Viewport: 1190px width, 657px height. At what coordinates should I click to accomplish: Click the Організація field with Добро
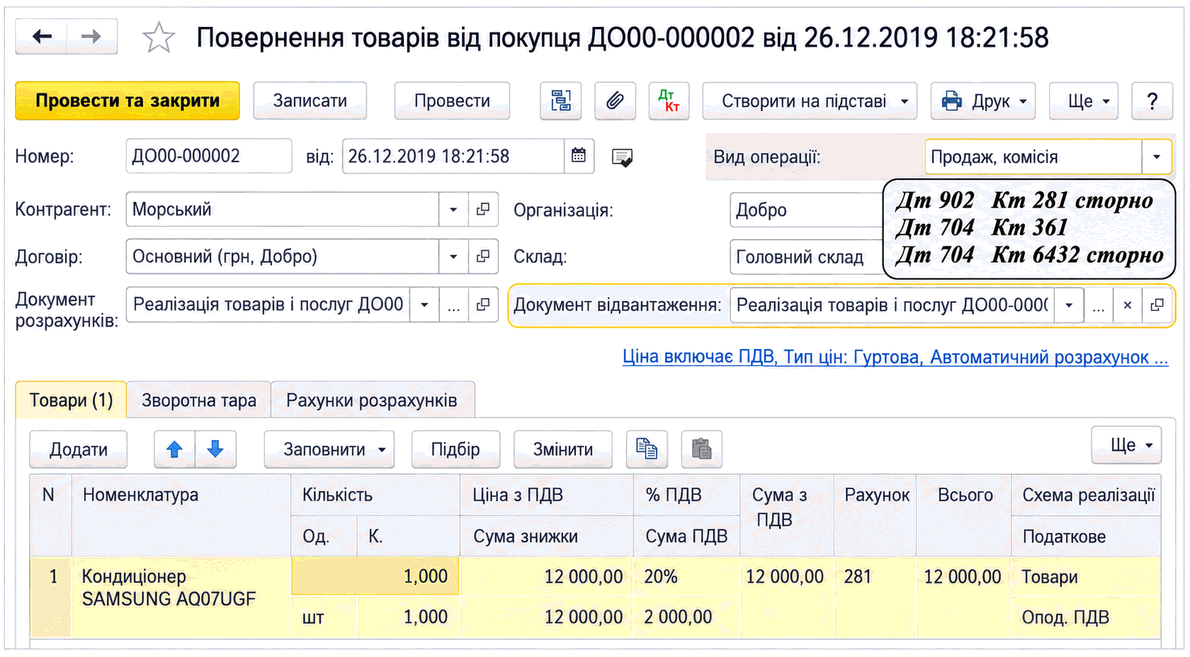pos(806,210)
